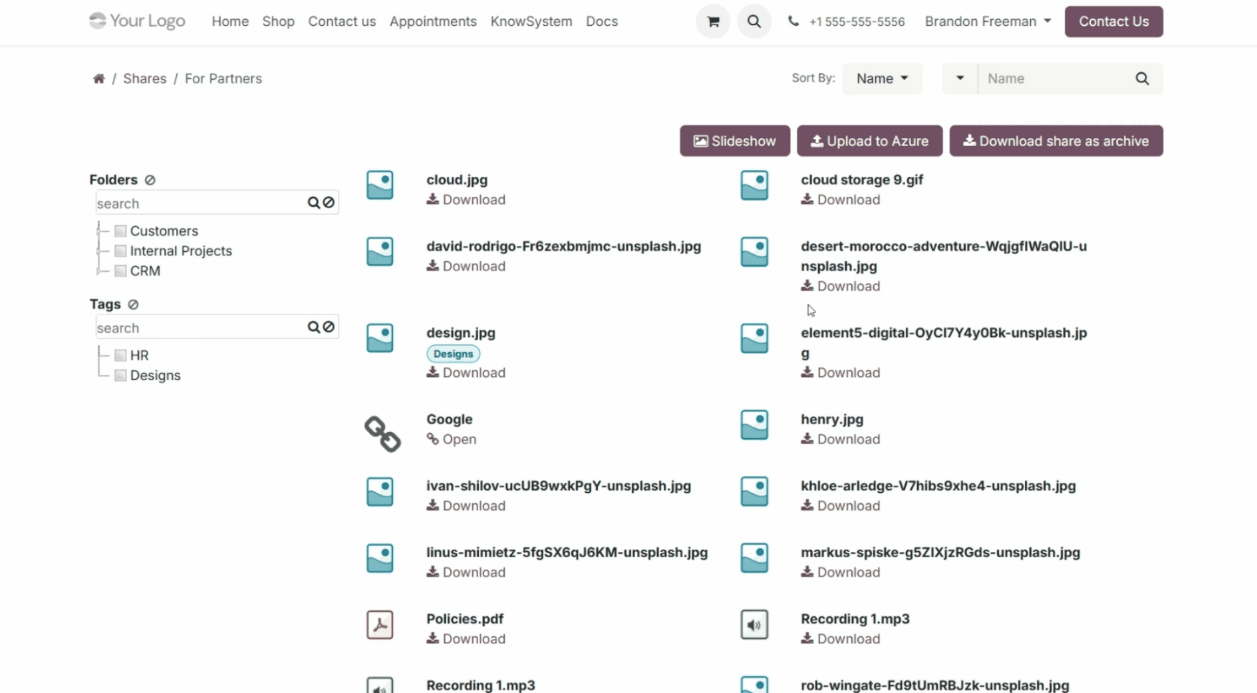The image size is (1257, 693).
Task: Clear the Folders selection using reset icon
Action: (x=150, y=180)
